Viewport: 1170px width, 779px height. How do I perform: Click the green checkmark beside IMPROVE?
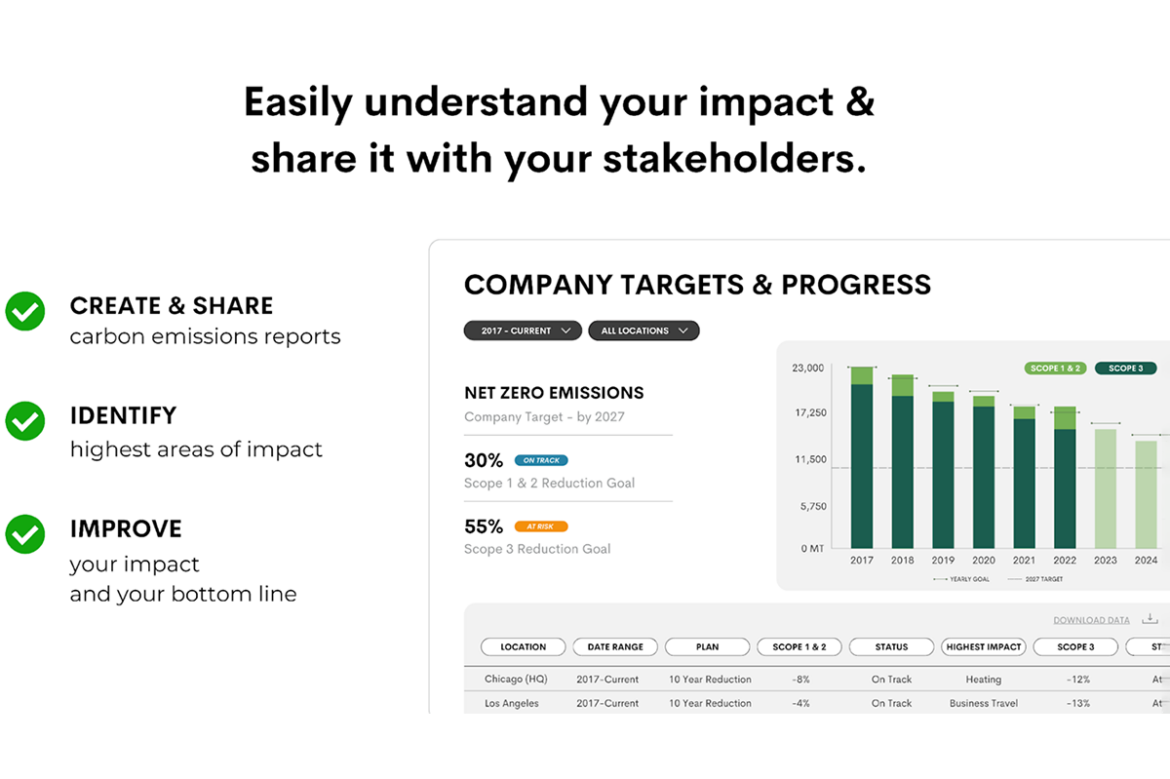click(x=25, y=535)
